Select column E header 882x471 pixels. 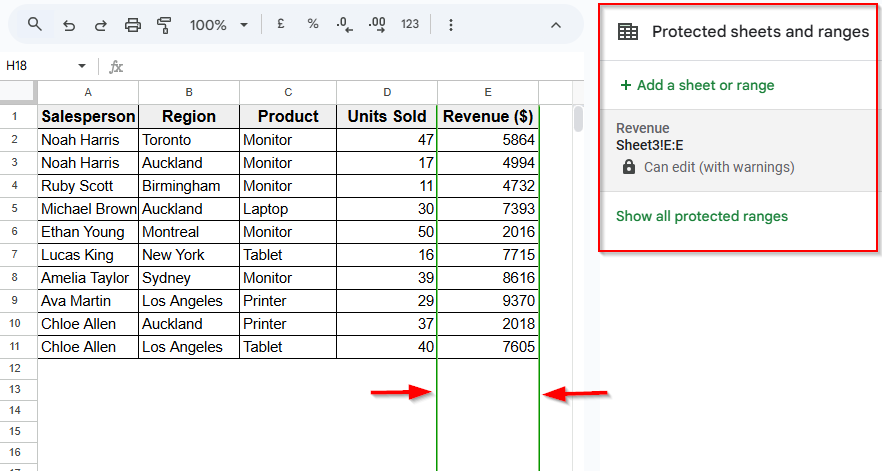488,92
